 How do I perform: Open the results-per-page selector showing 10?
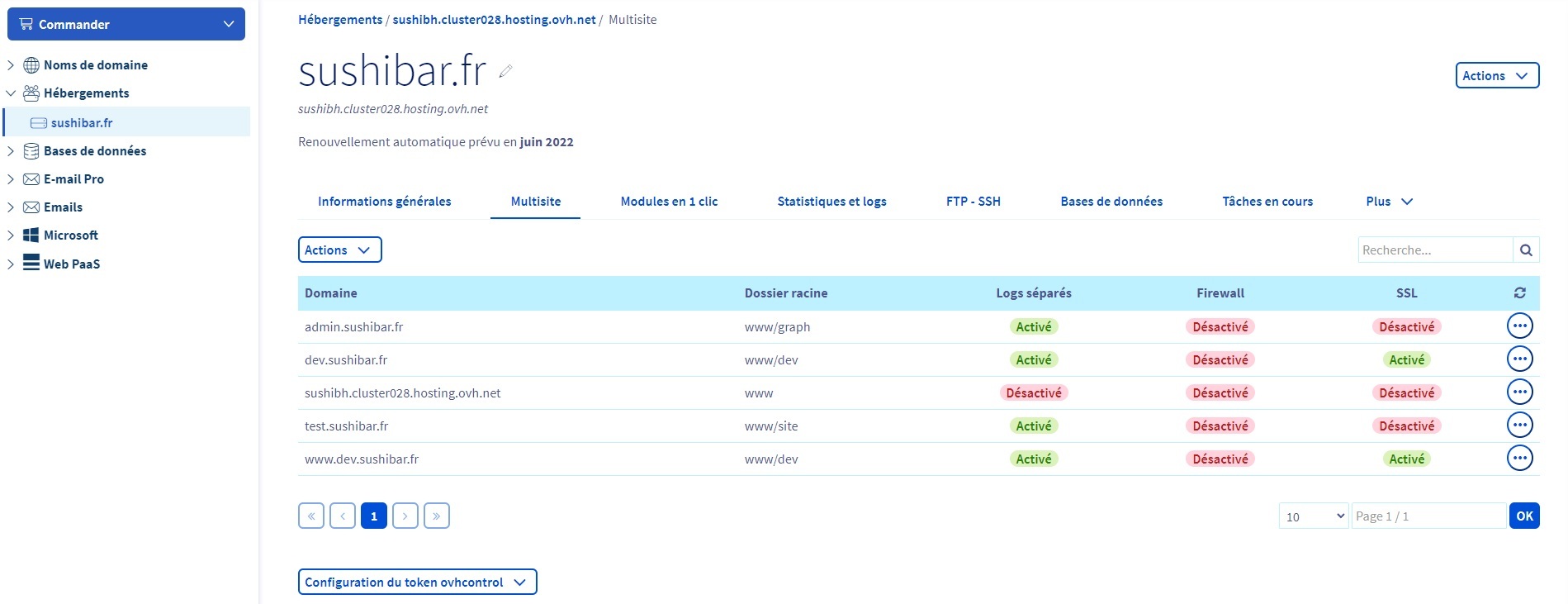pos(1313,516)
